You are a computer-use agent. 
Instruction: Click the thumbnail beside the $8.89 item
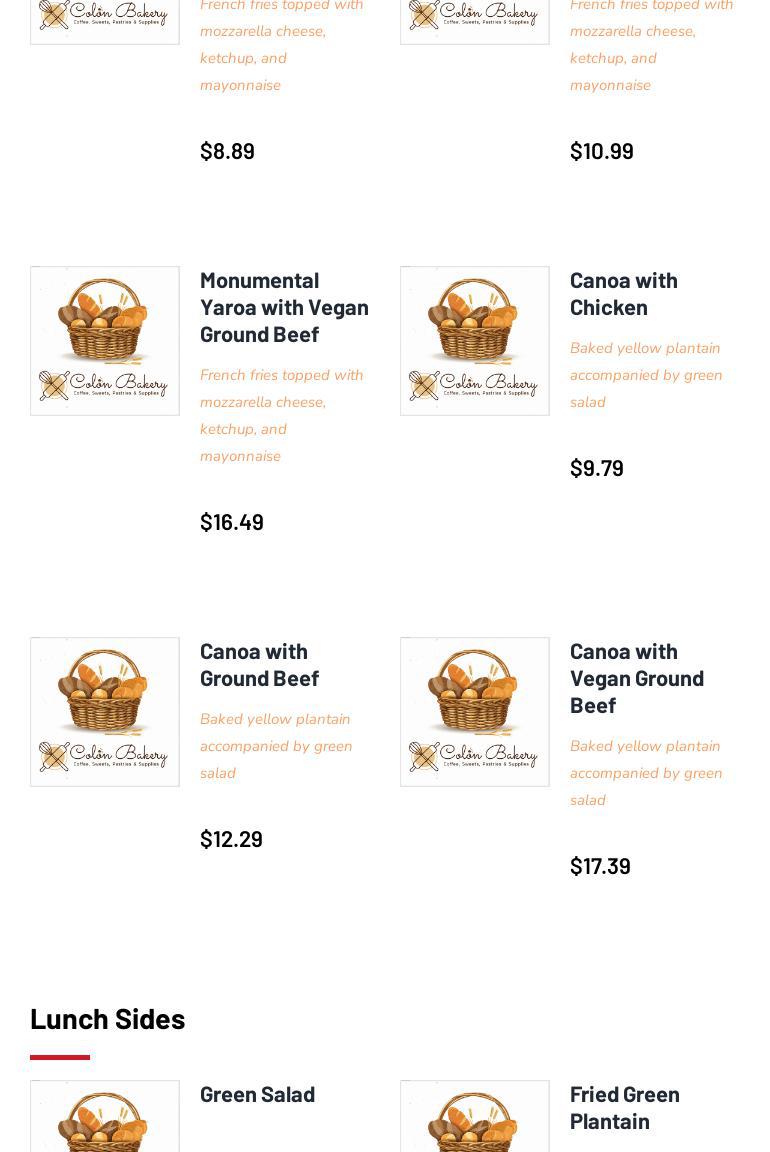(105, 20)
